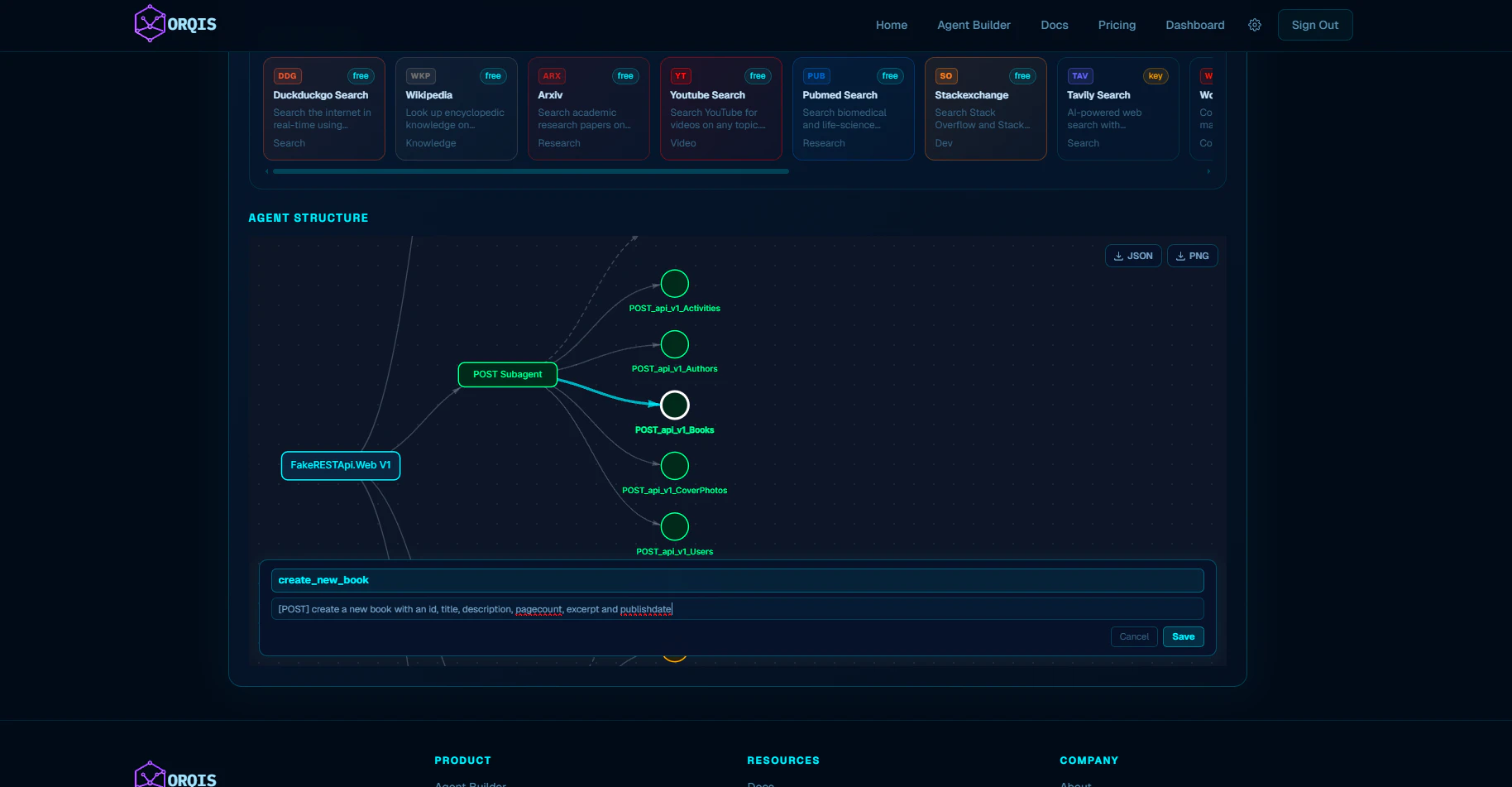
Task: Open the Dashboard menu item
Action: (x=1194, y=25)
